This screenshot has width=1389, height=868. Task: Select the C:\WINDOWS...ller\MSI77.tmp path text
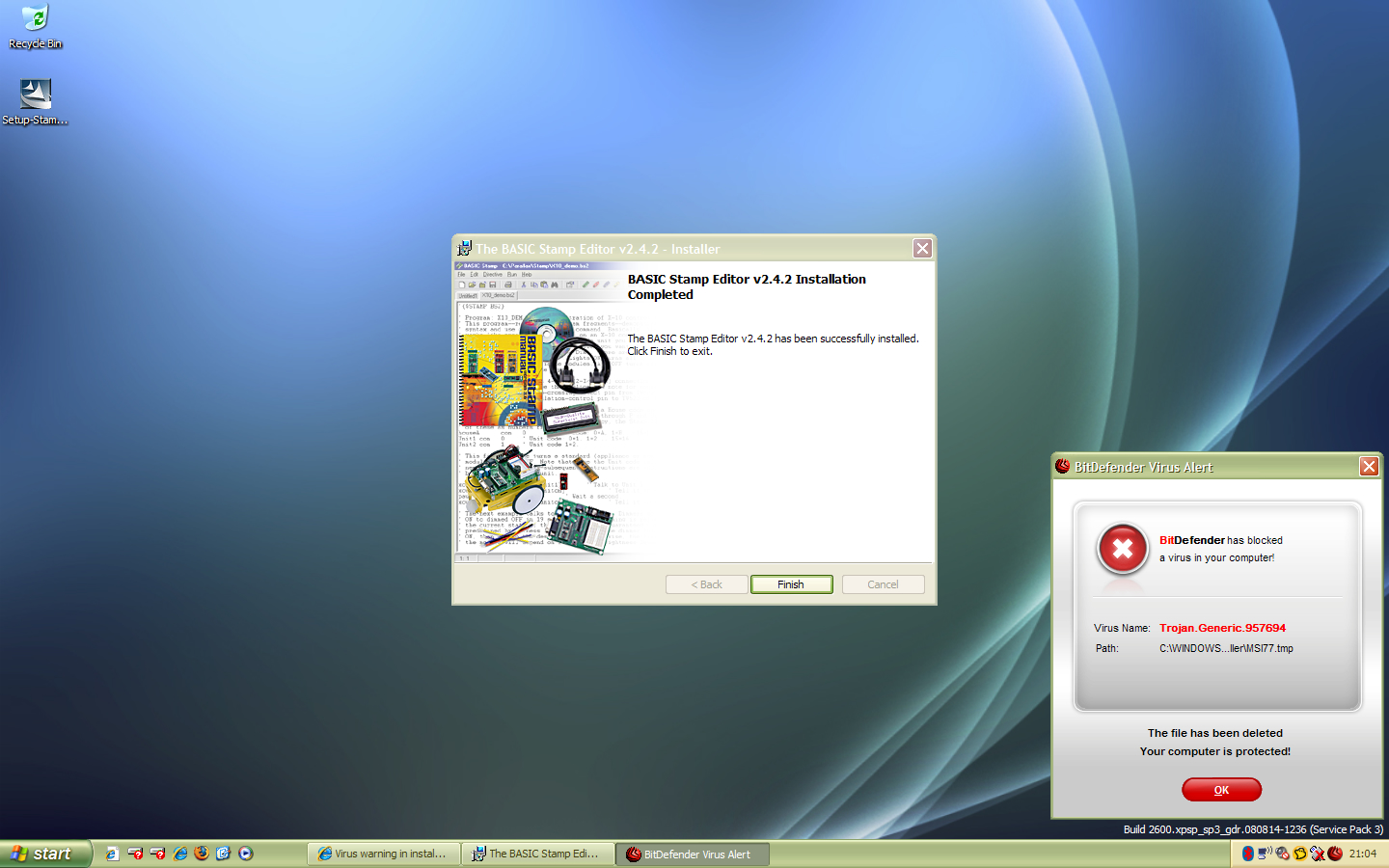pyautogui.click(x=1226, y=648)
